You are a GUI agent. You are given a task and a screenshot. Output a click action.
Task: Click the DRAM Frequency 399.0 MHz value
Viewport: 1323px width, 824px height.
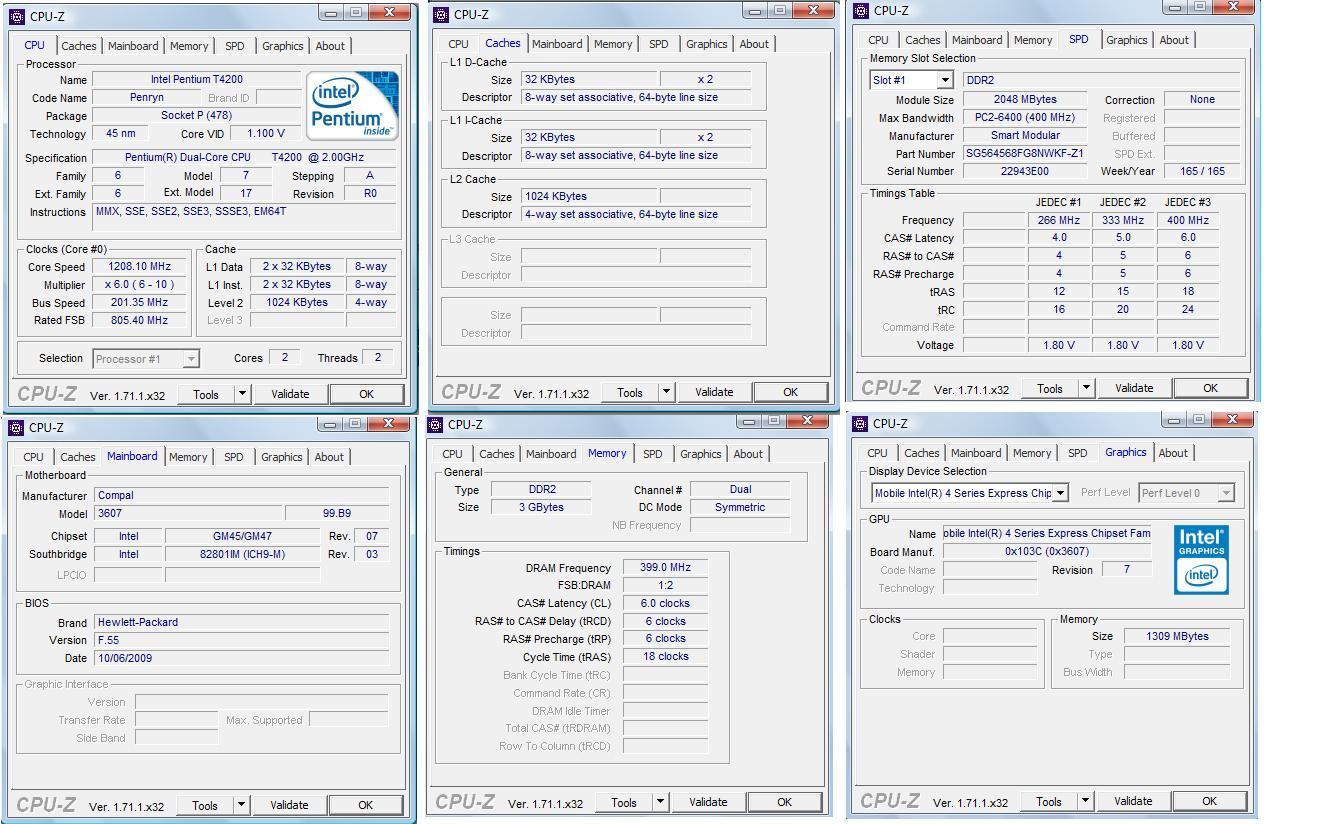[x=665, y=568]
